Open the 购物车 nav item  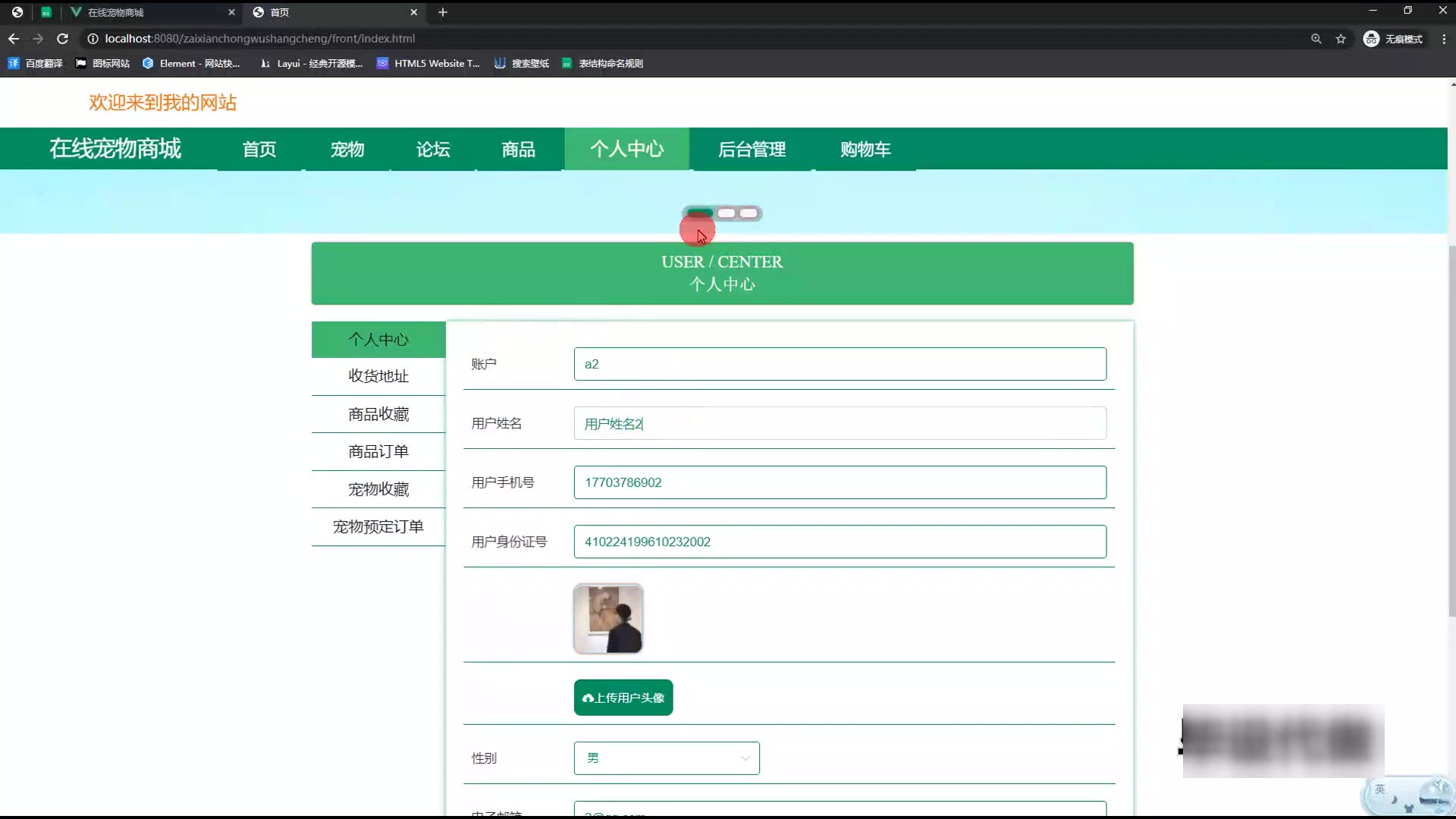tap(865, 149)
